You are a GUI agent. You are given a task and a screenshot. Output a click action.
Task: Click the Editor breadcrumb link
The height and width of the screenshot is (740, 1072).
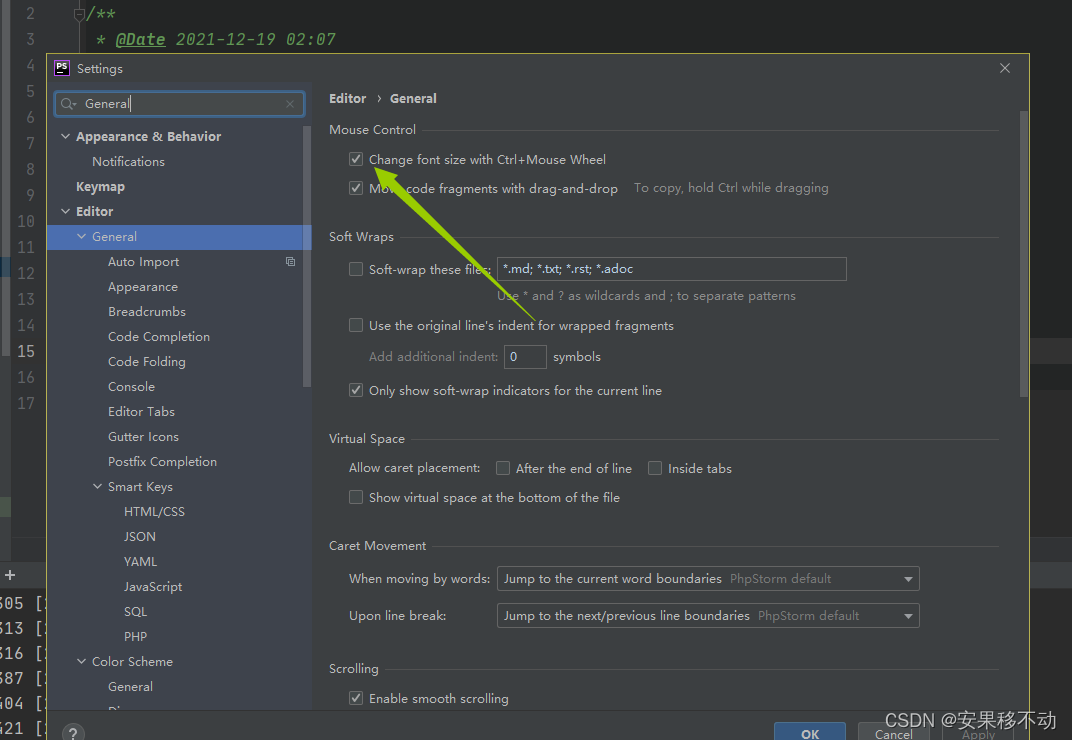point(347,98)
